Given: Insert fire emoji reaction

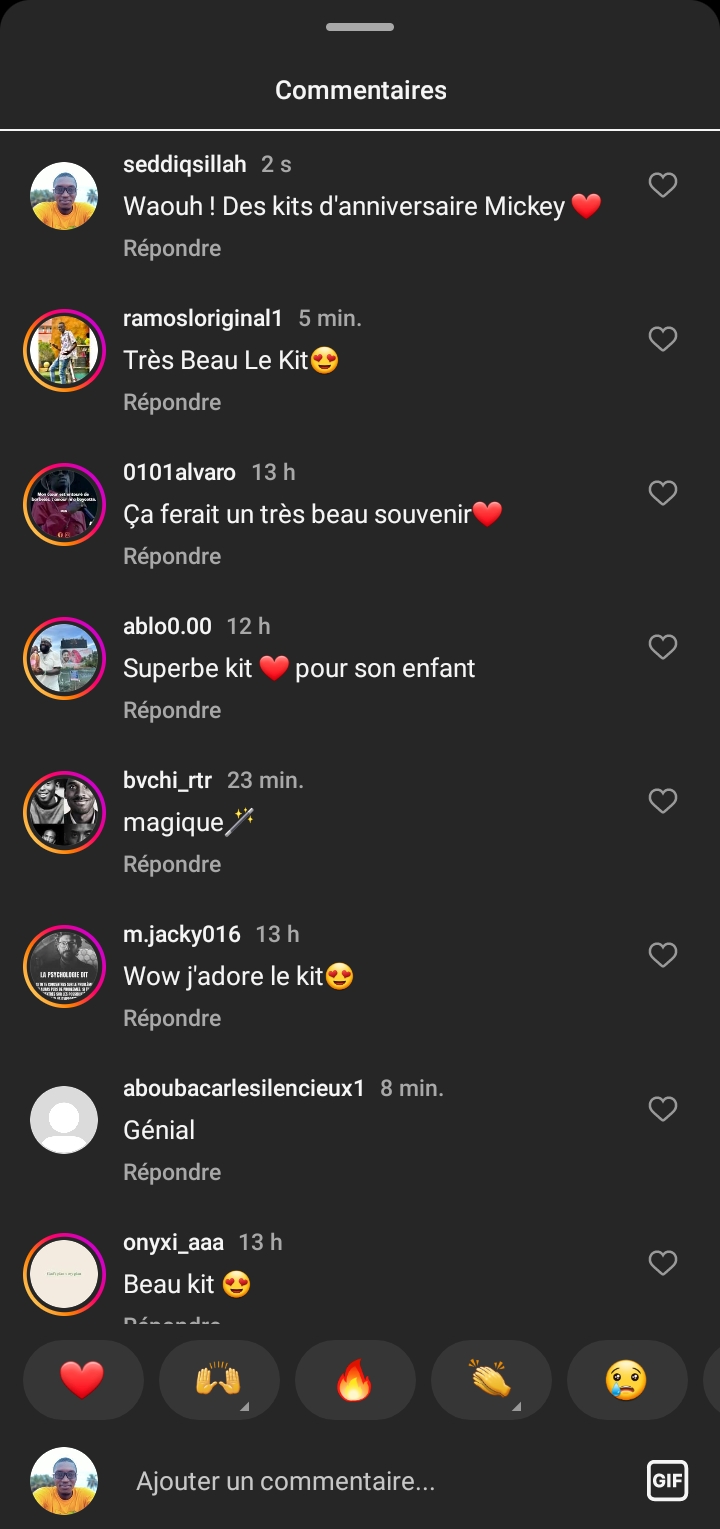Looking at the screenshot, I should pyautogui.click(x=355, y=1380).
